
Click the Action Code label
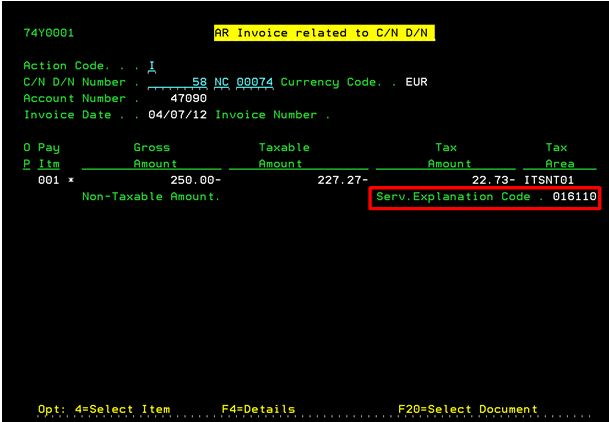[x=63, y=66]
